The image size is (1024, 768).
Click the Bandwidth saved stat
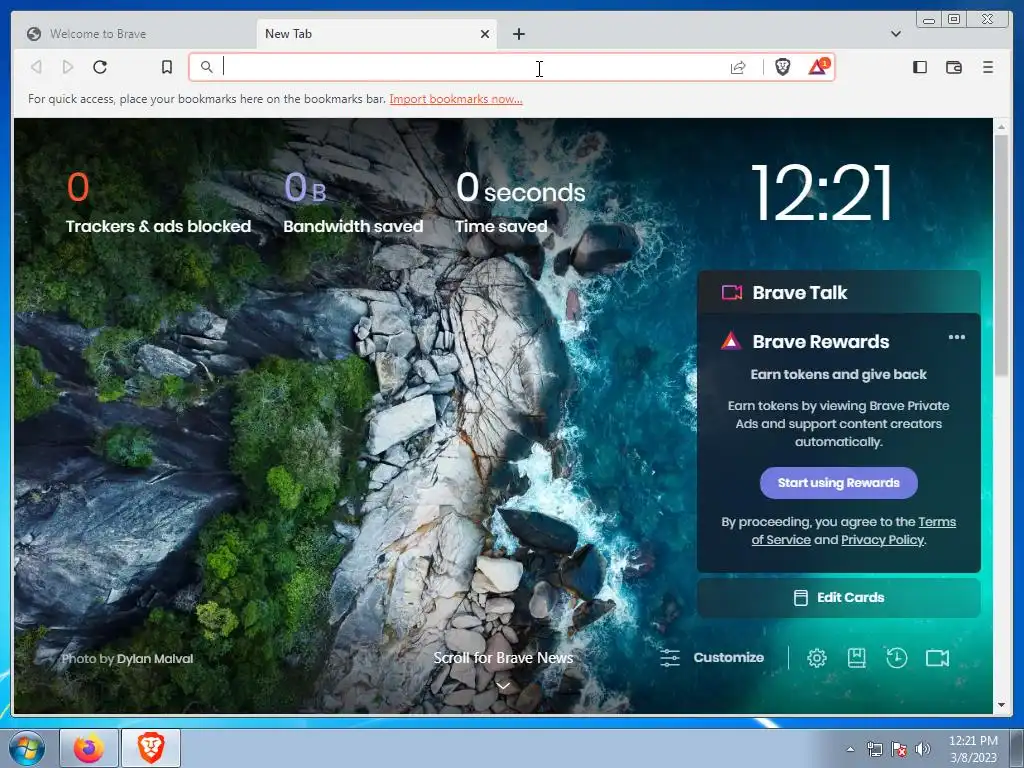353,203
